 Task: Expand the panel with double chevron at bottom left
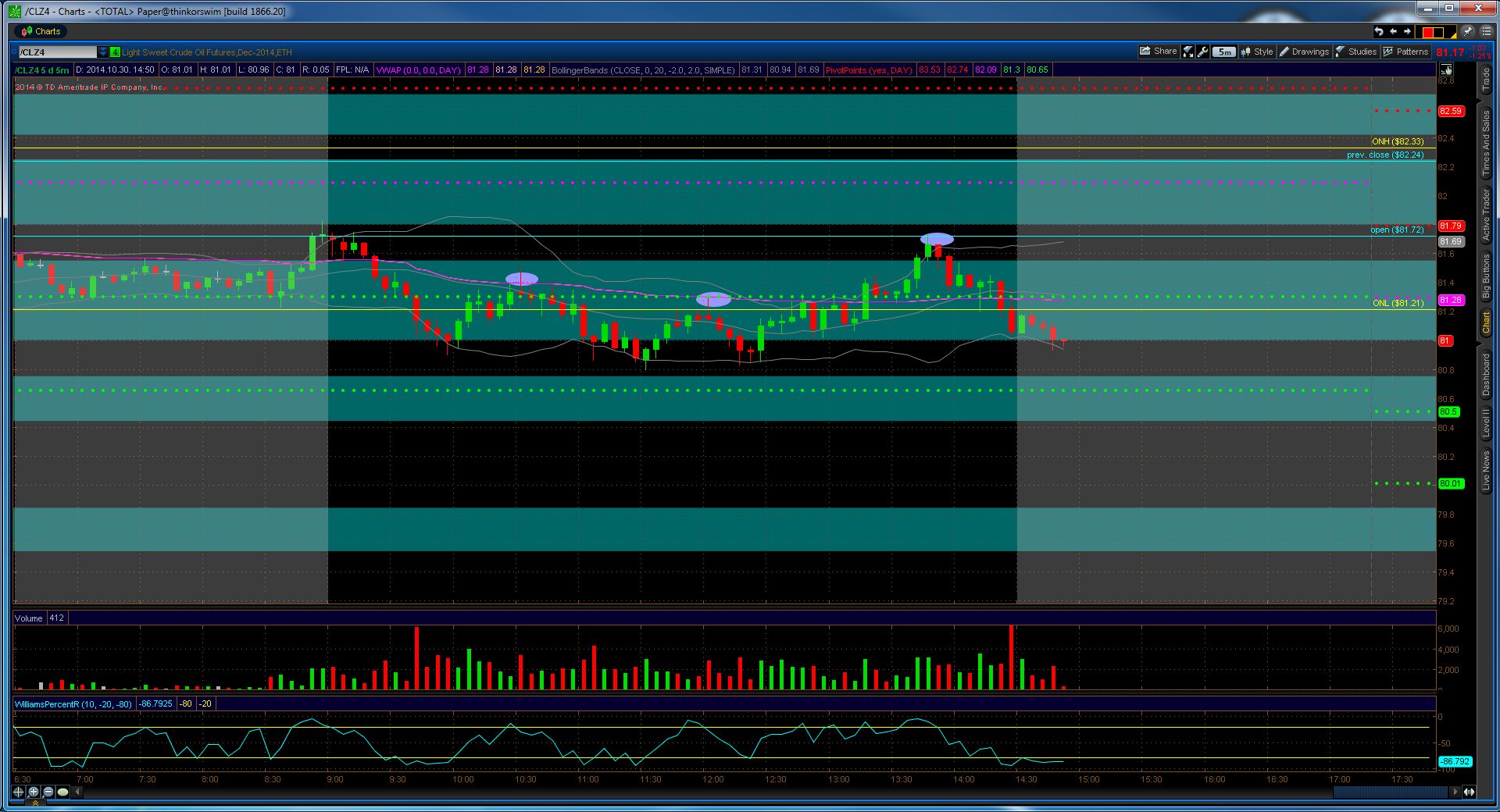click(35, 803)
